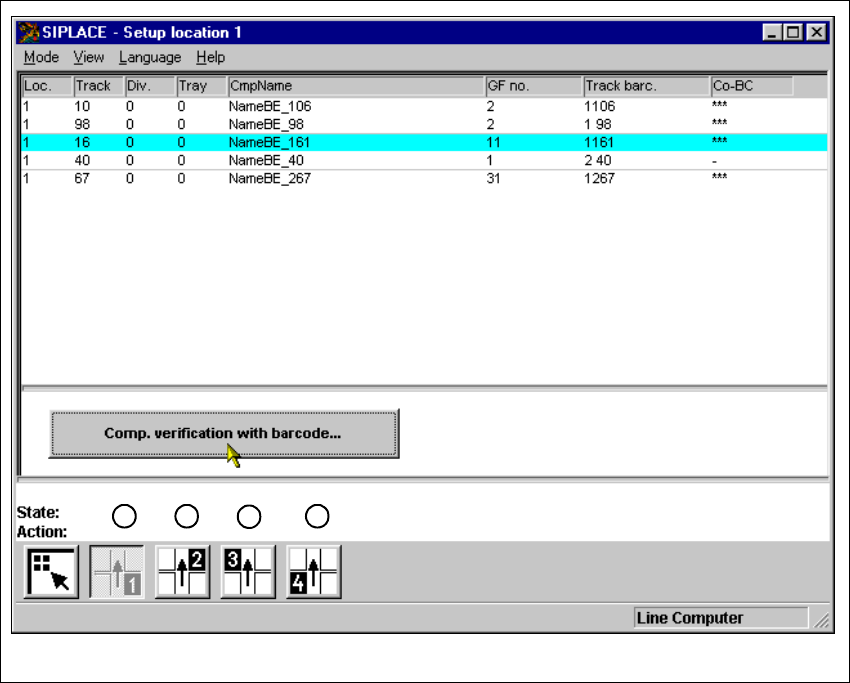The width and height of the screenshot is (850, 683).
Task: Switch to setup location 4 icon
Action: 314,572
